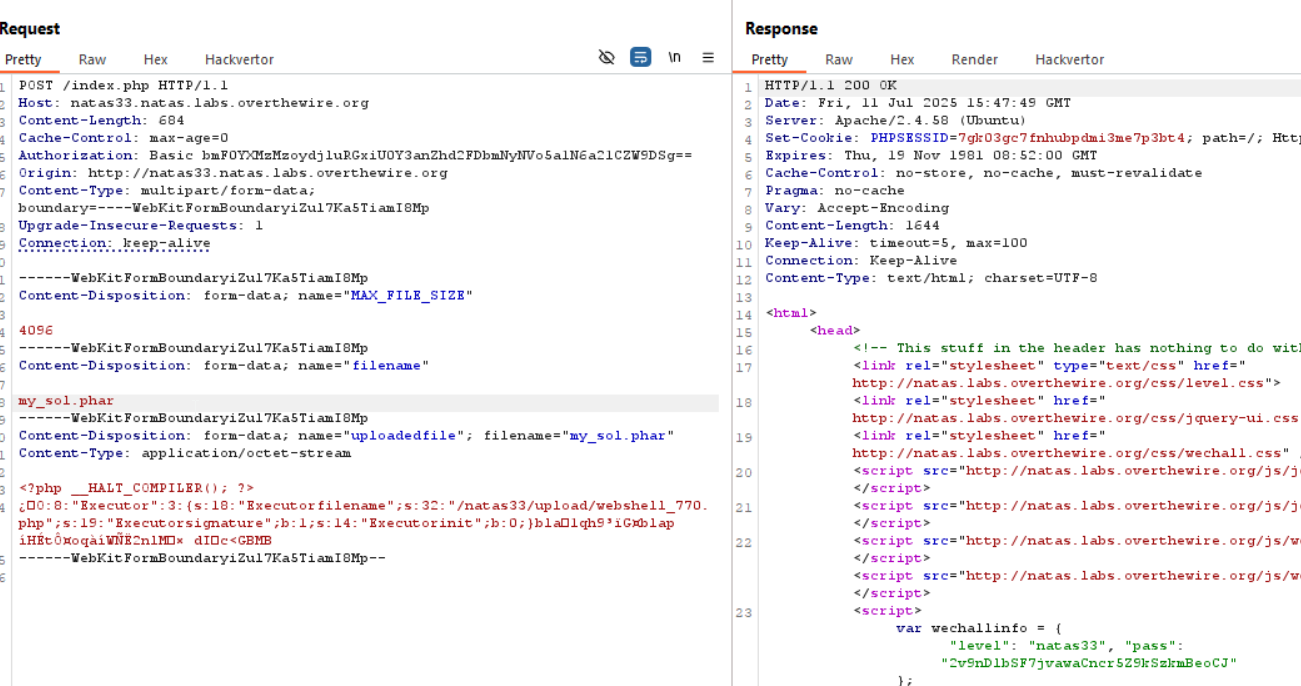Click the POST /index.php HTTP/1.1 line
The height and width of the screenshot is (686, 1301).
pos(123,85)
